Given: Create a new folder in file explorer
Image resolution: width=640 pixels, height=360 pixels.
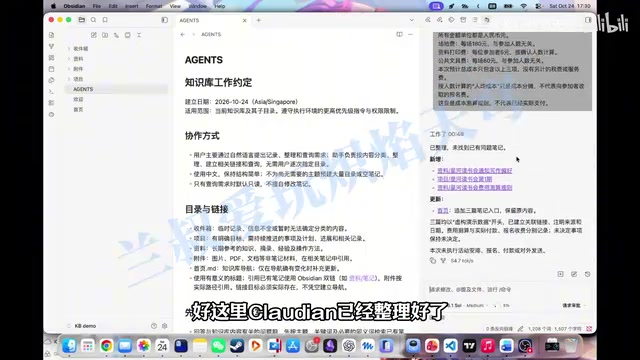Looking at the screenshot, I should pos(105,35).
